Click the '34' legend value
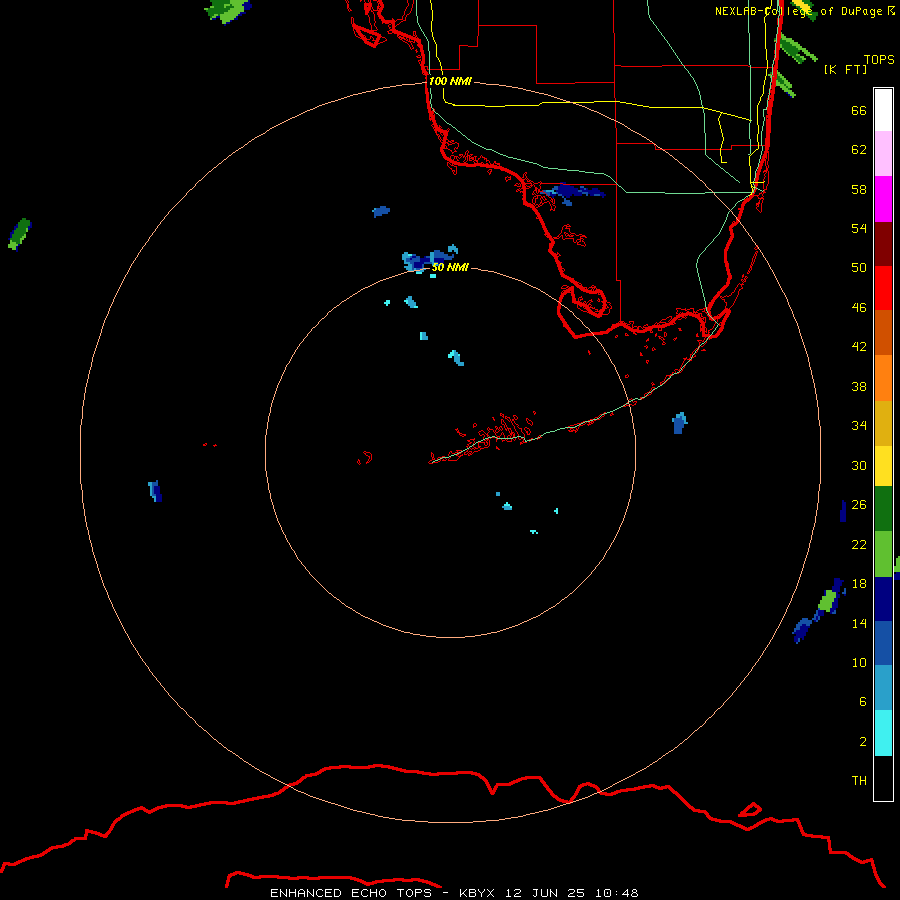Viewport: 900px width, 900px height. 859,425
